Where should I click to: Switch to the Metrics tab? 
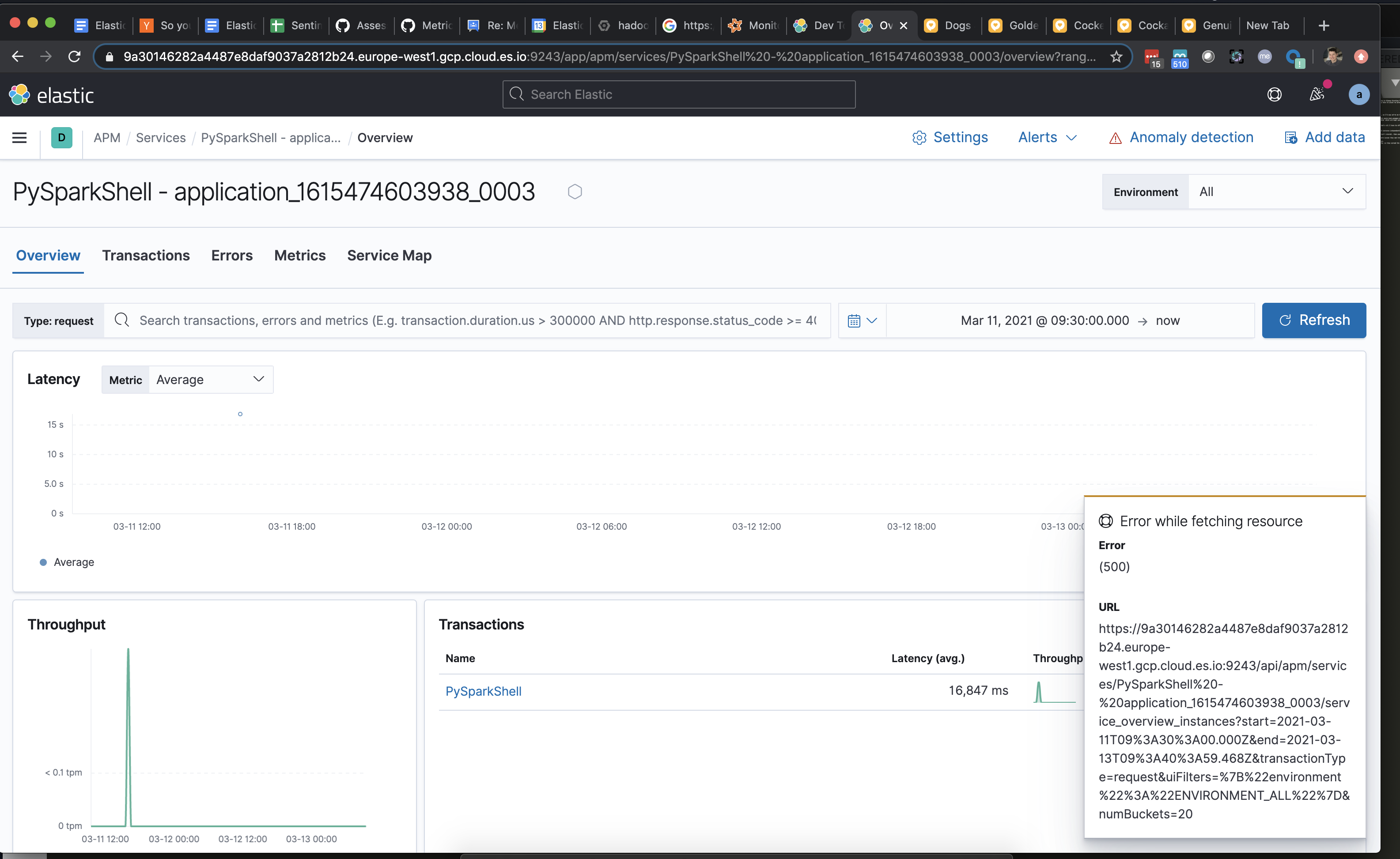pos(299,256)
